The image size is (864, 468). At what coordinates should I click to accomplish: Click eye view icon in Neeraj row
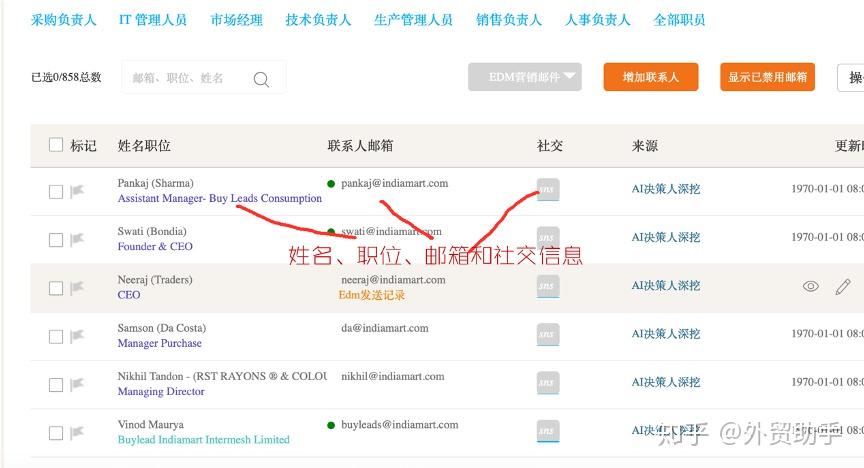point(811,286)
